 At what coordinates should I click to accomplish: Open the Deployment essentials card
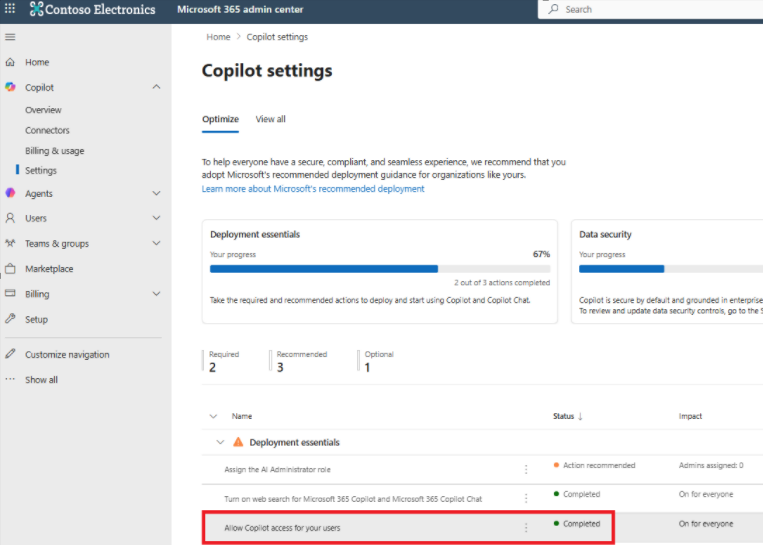[x=380, y=272]
